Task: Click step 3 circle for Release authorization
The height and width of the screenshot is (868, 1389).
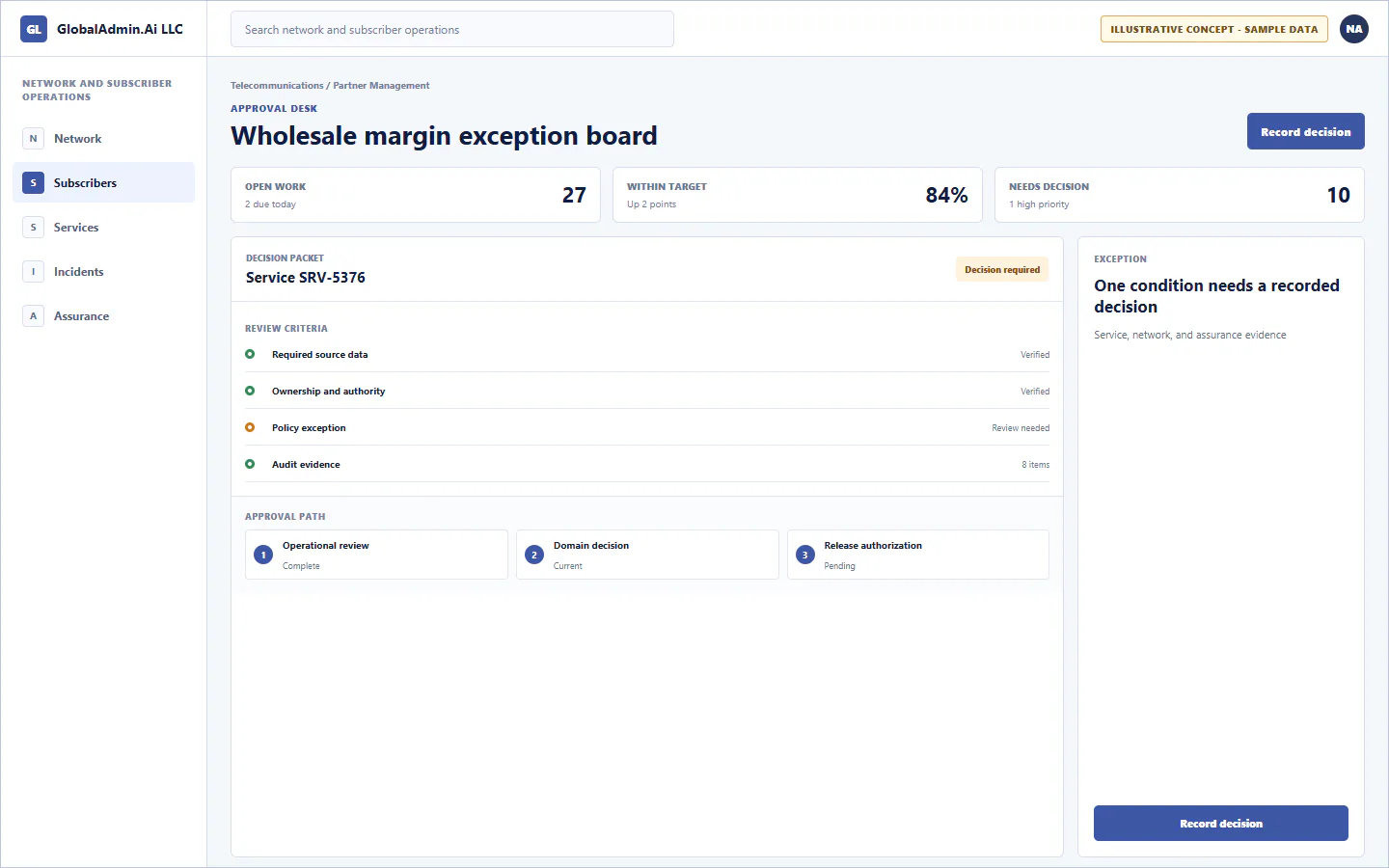Action: [805, 555]
